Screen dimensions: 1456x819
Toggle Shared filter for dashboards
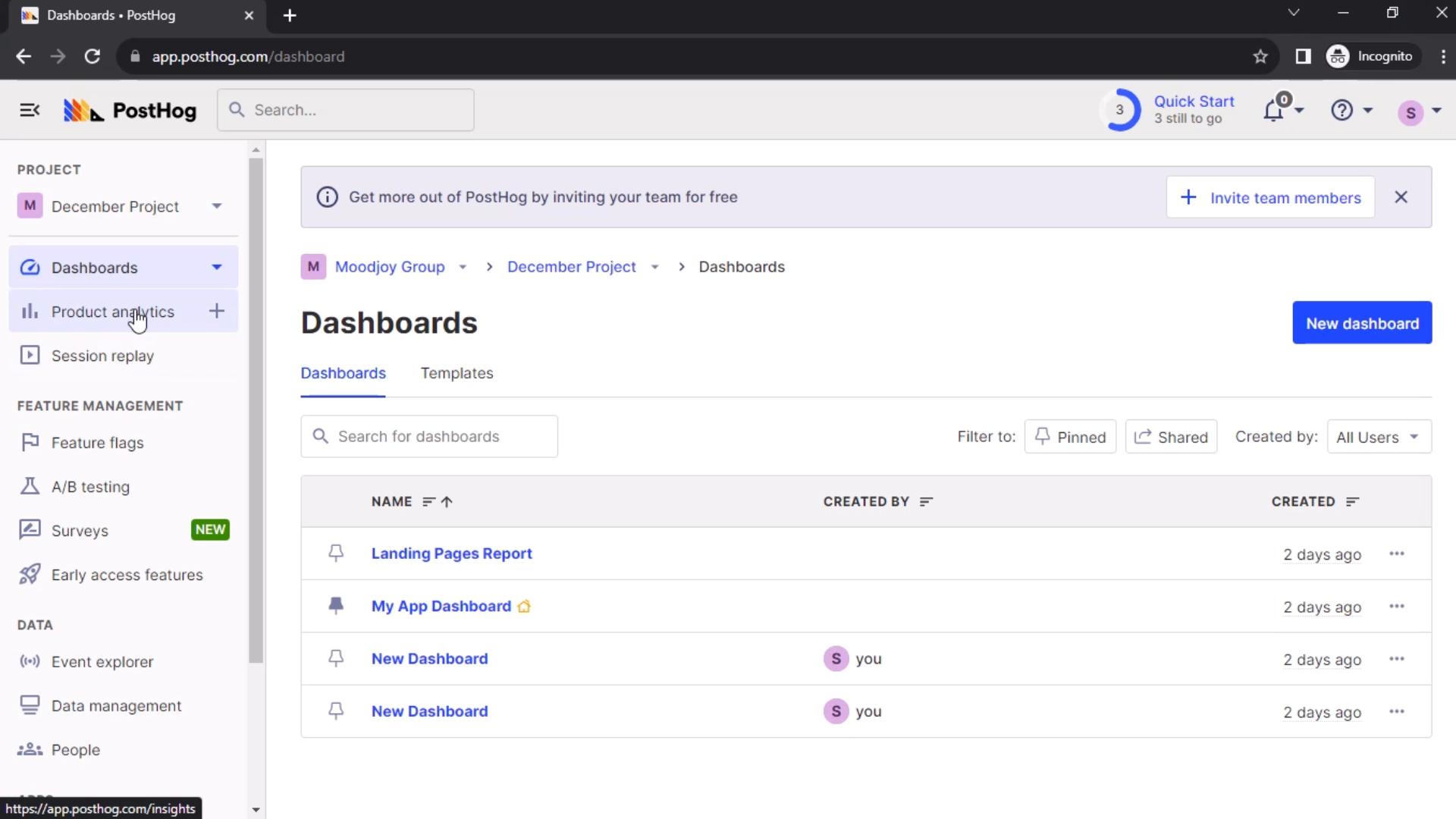pyautogui.click(x=1171, y=437)
